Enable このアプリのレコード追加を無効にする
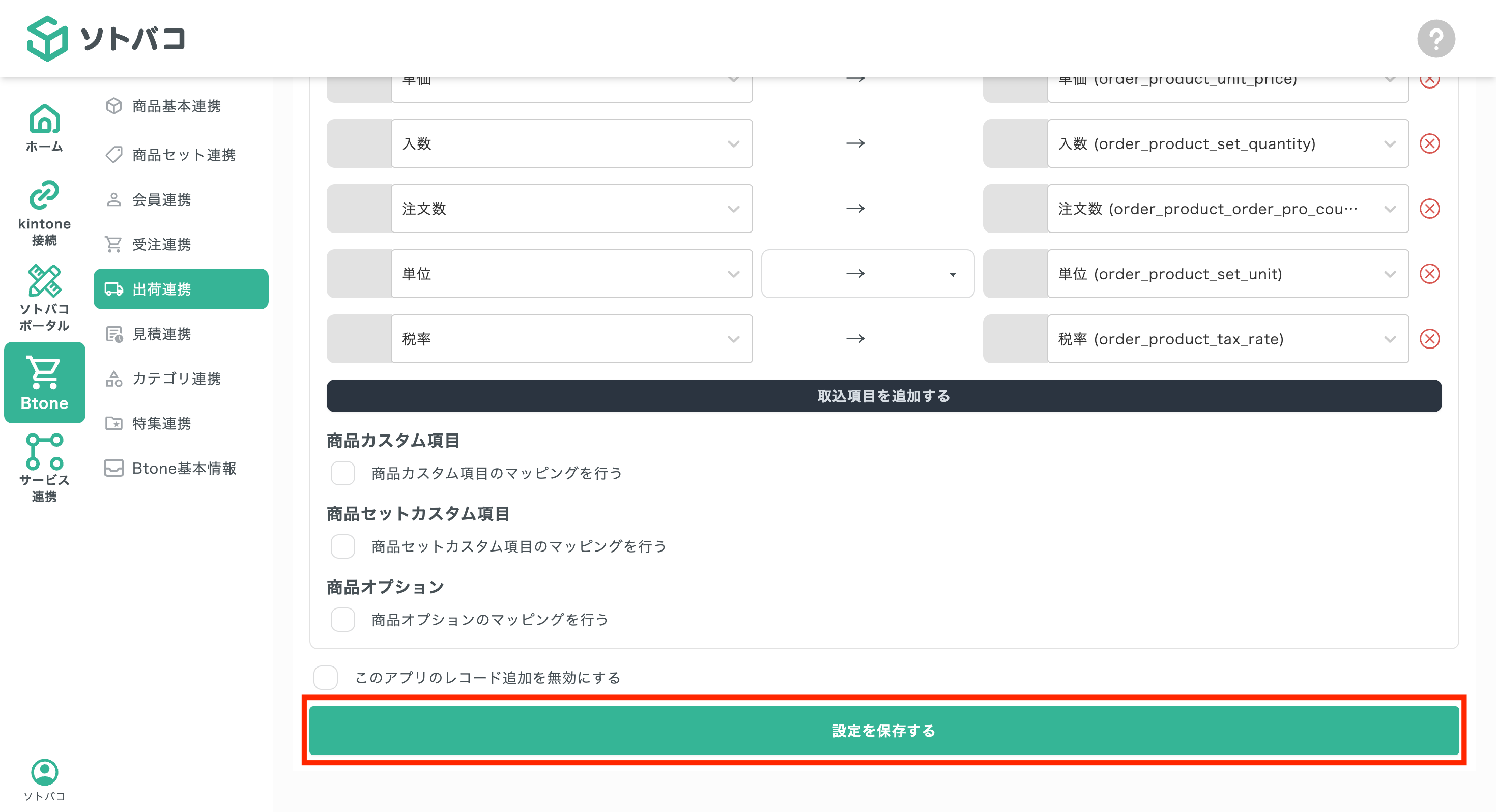 (x=326, y=677)
